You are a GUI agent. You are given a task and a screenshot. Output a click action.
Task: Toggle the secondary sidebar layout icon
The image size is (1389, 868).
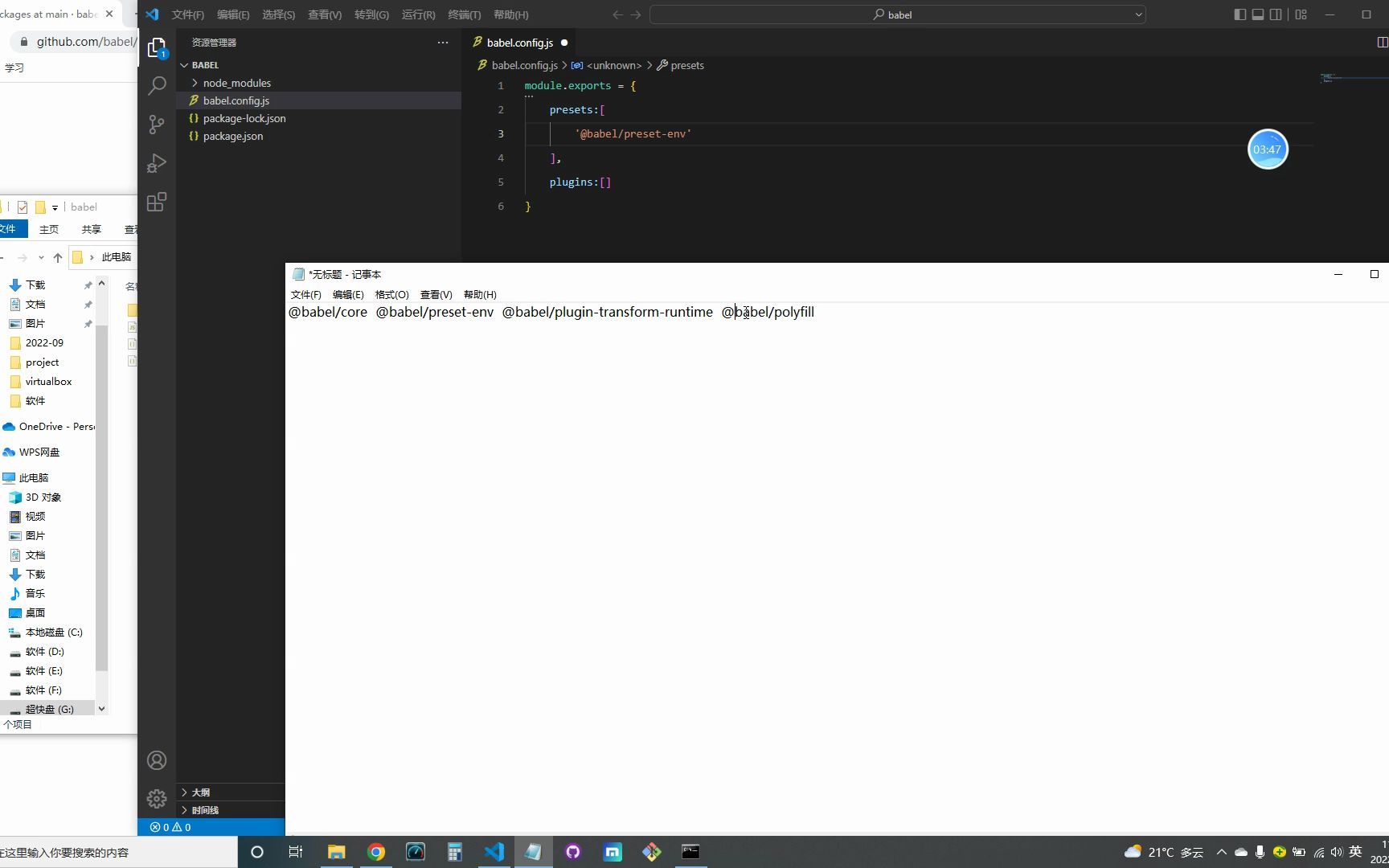tap(1276, 14)
